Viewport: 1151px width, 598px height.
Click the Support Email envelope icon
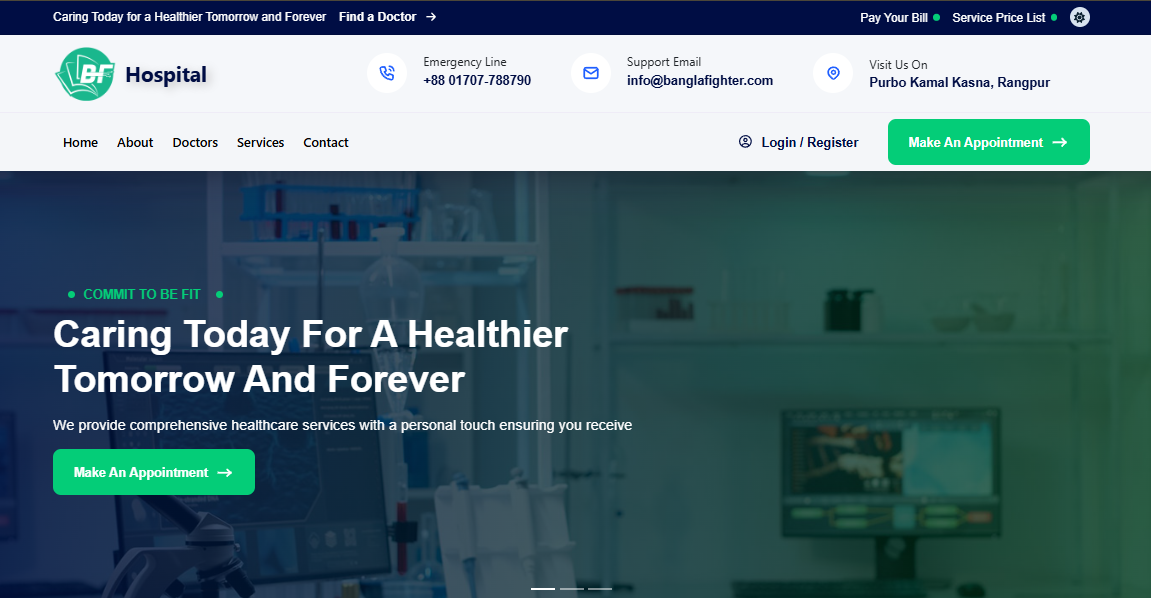click(591, 73)
